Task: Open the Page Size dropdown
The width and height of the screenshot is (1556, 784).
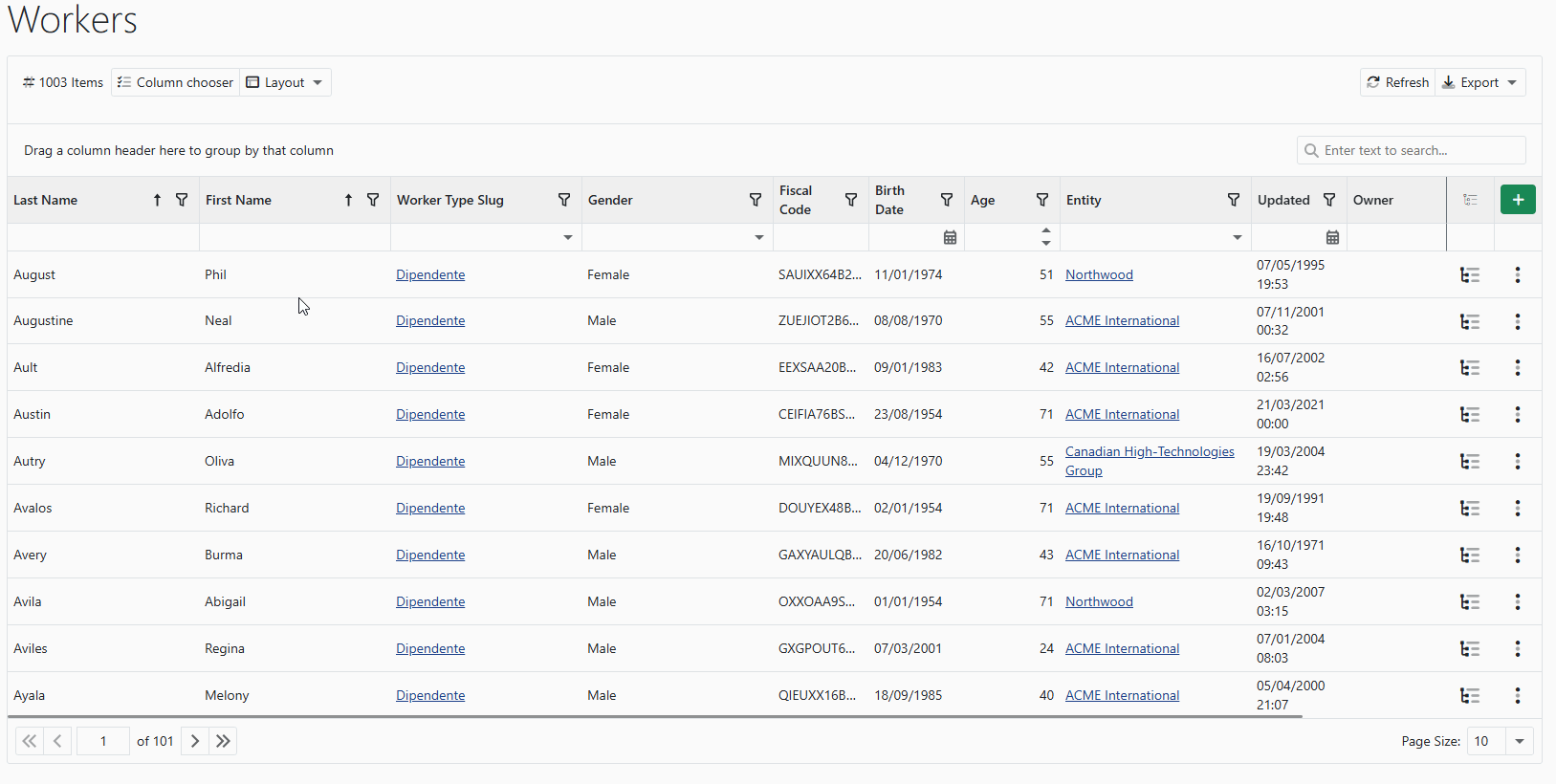Action: [1519, 741]
